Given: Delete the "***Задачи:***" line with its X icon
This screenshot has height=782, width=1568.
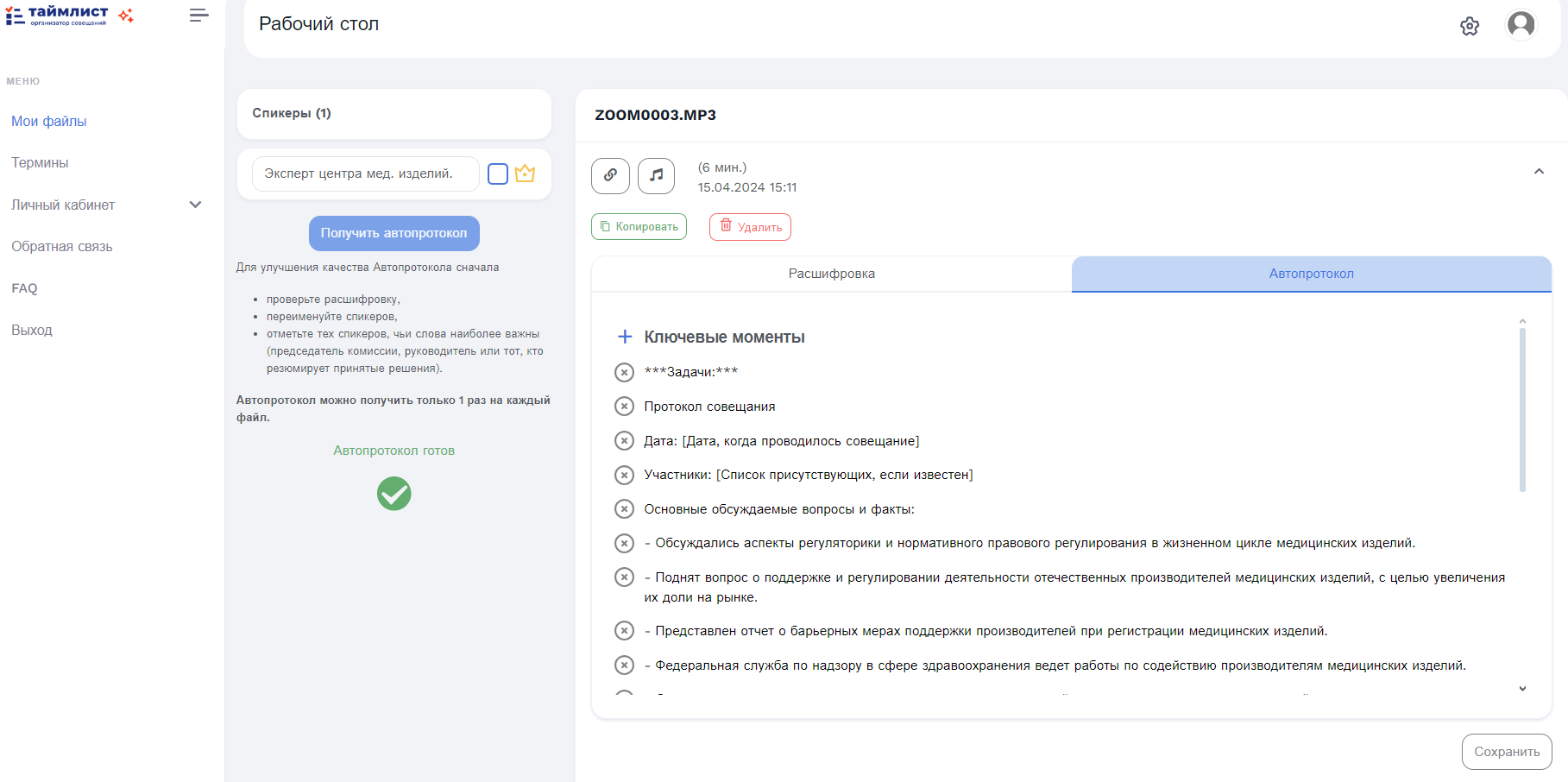Looking at the screenshot, I should 624,372.
